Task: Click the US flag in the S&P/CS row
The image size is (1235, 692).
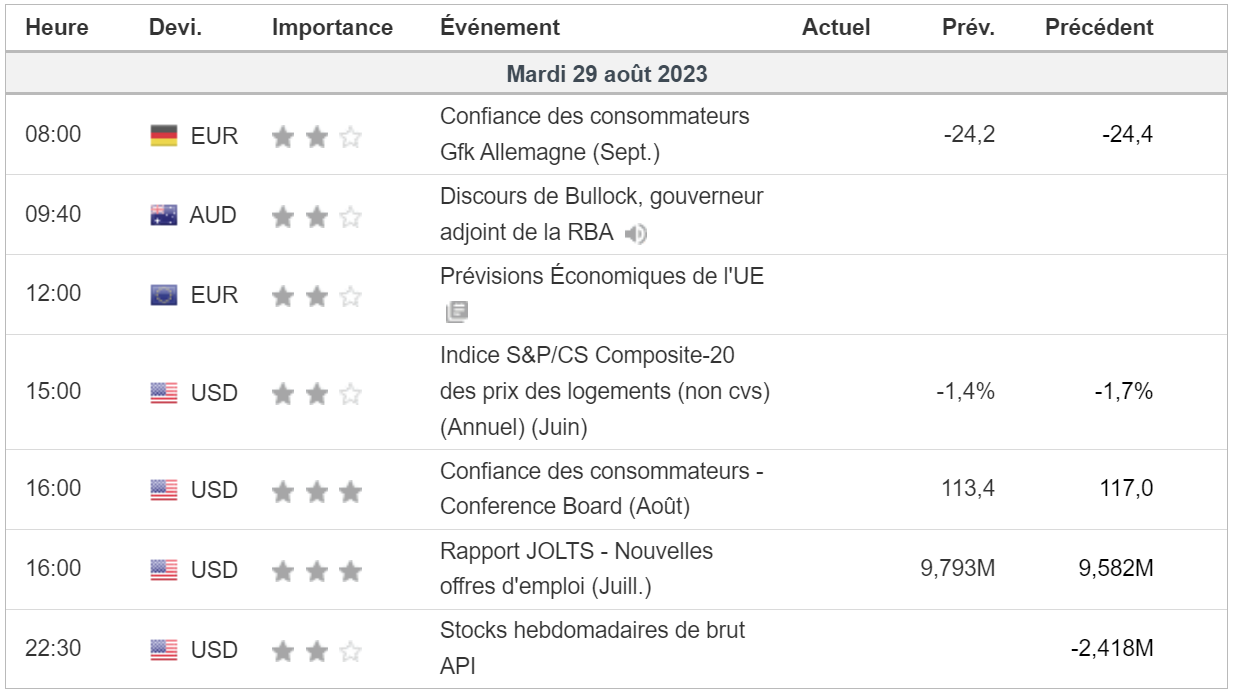Action: (x=164, y=393)
